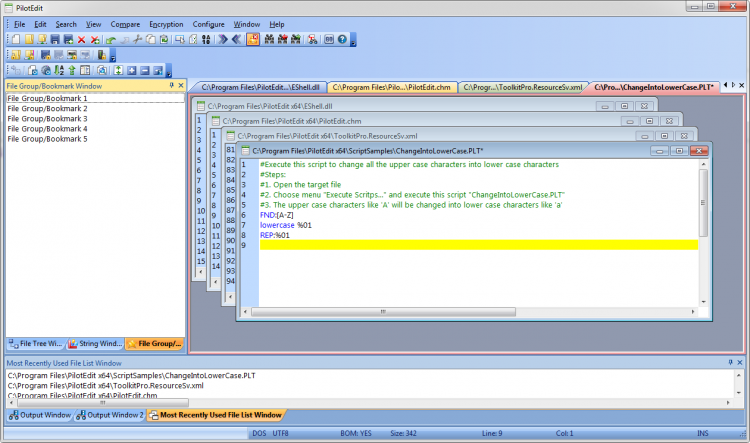Open the Configure menu

point(209,24)
